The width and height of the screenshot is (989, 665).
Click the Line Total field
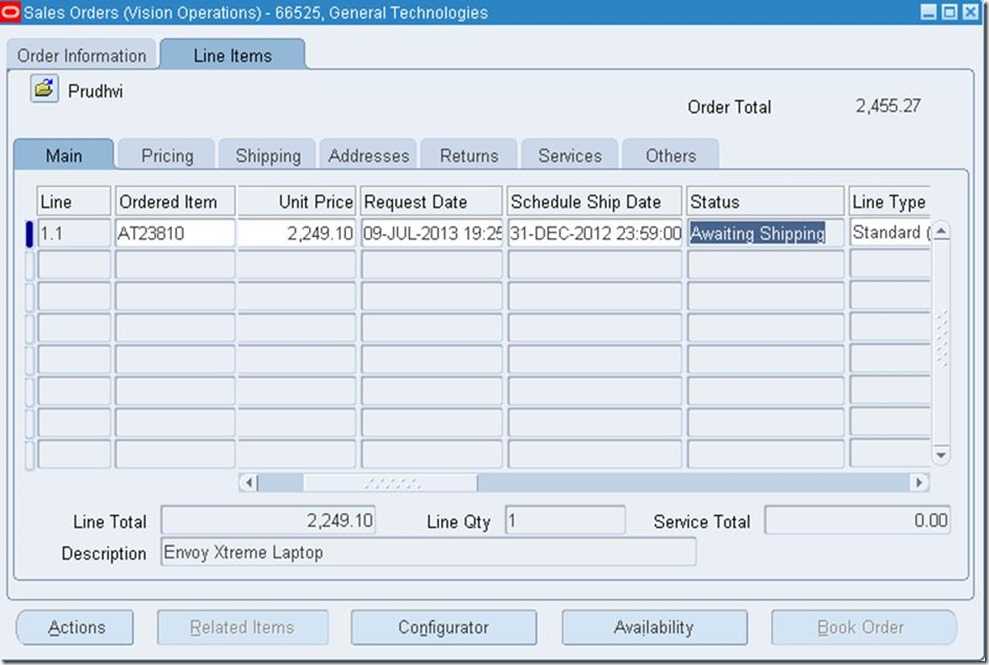click(x=268, y=521)
